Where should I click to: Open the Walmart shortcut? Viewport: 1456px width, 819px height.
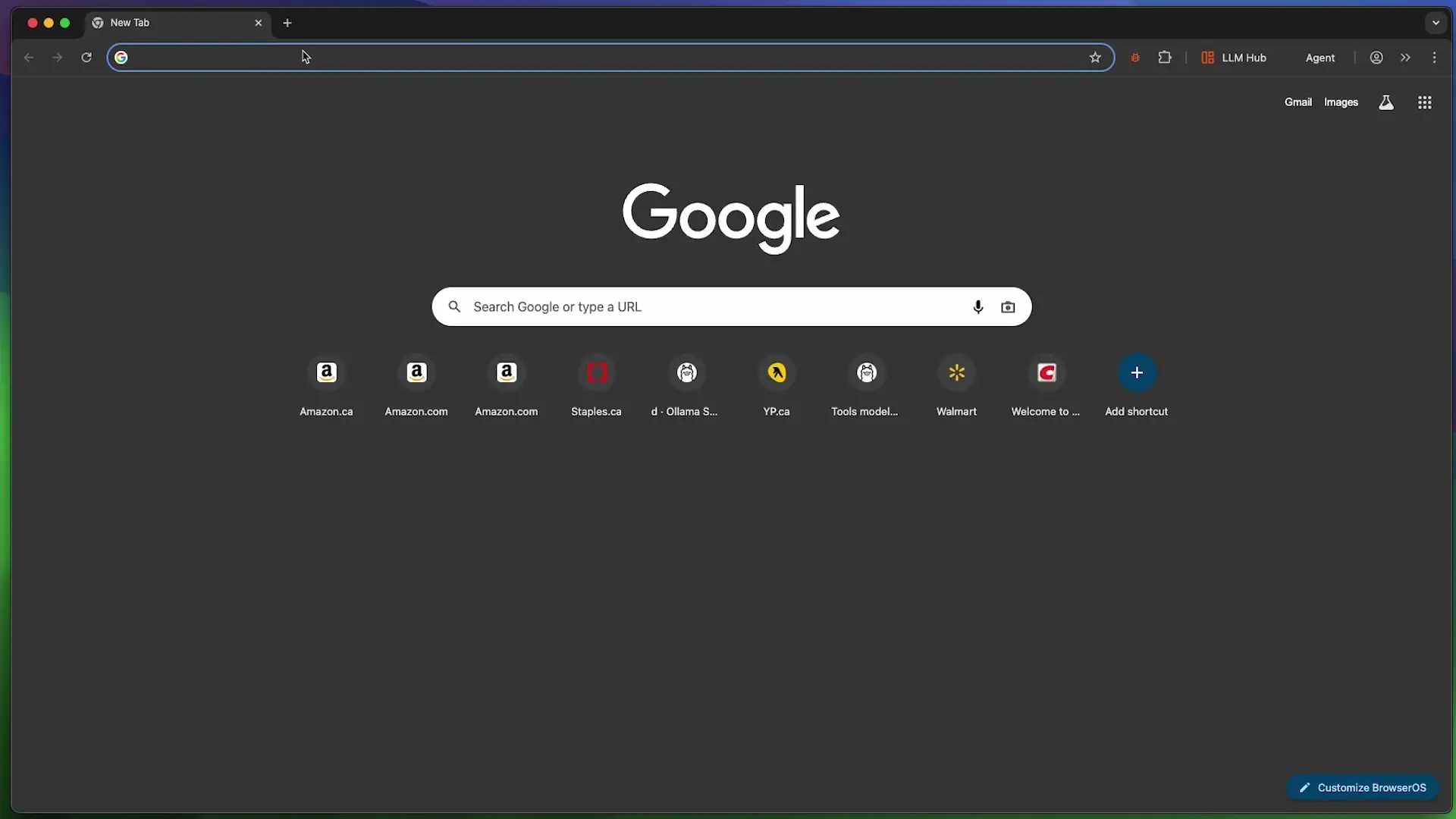pos(956,386)
